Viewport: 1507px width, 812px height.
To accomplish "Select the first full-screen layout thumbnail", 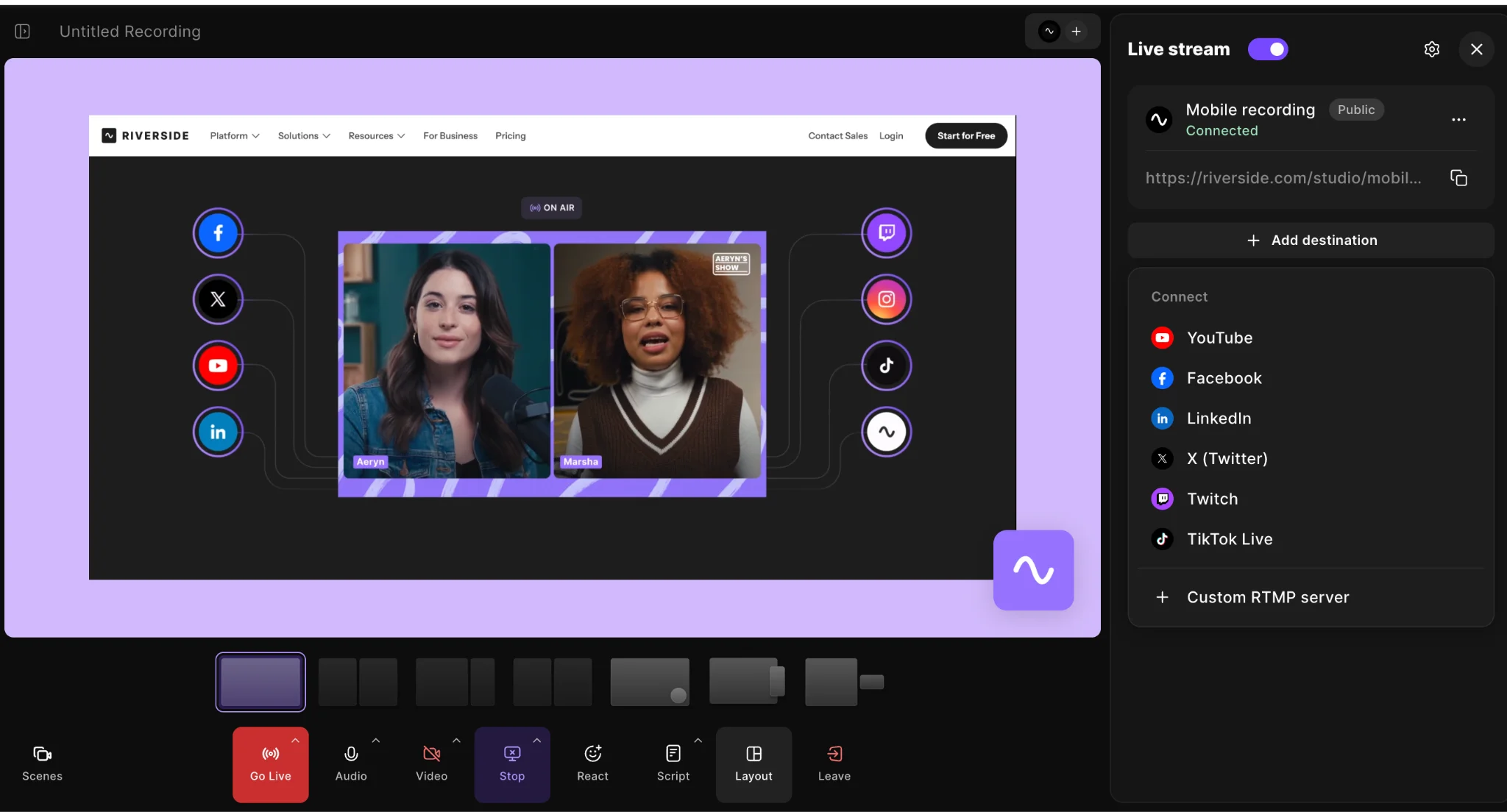I will [x=260, y=682].
